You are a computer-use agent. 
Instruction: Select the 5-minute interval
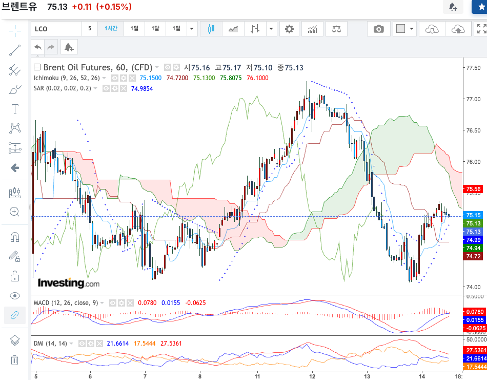click(90, 29)
